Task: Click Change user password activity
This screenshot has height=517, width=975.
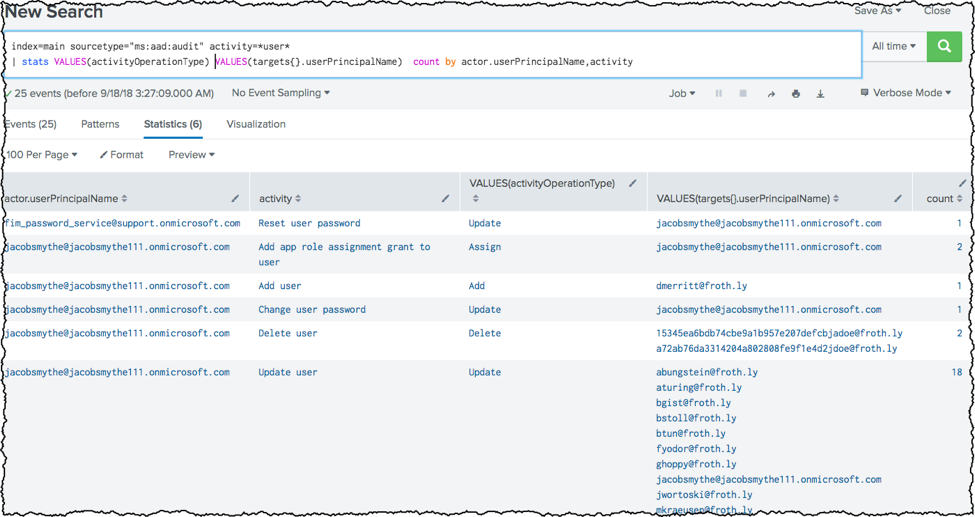Action: [x=312, y=310]
